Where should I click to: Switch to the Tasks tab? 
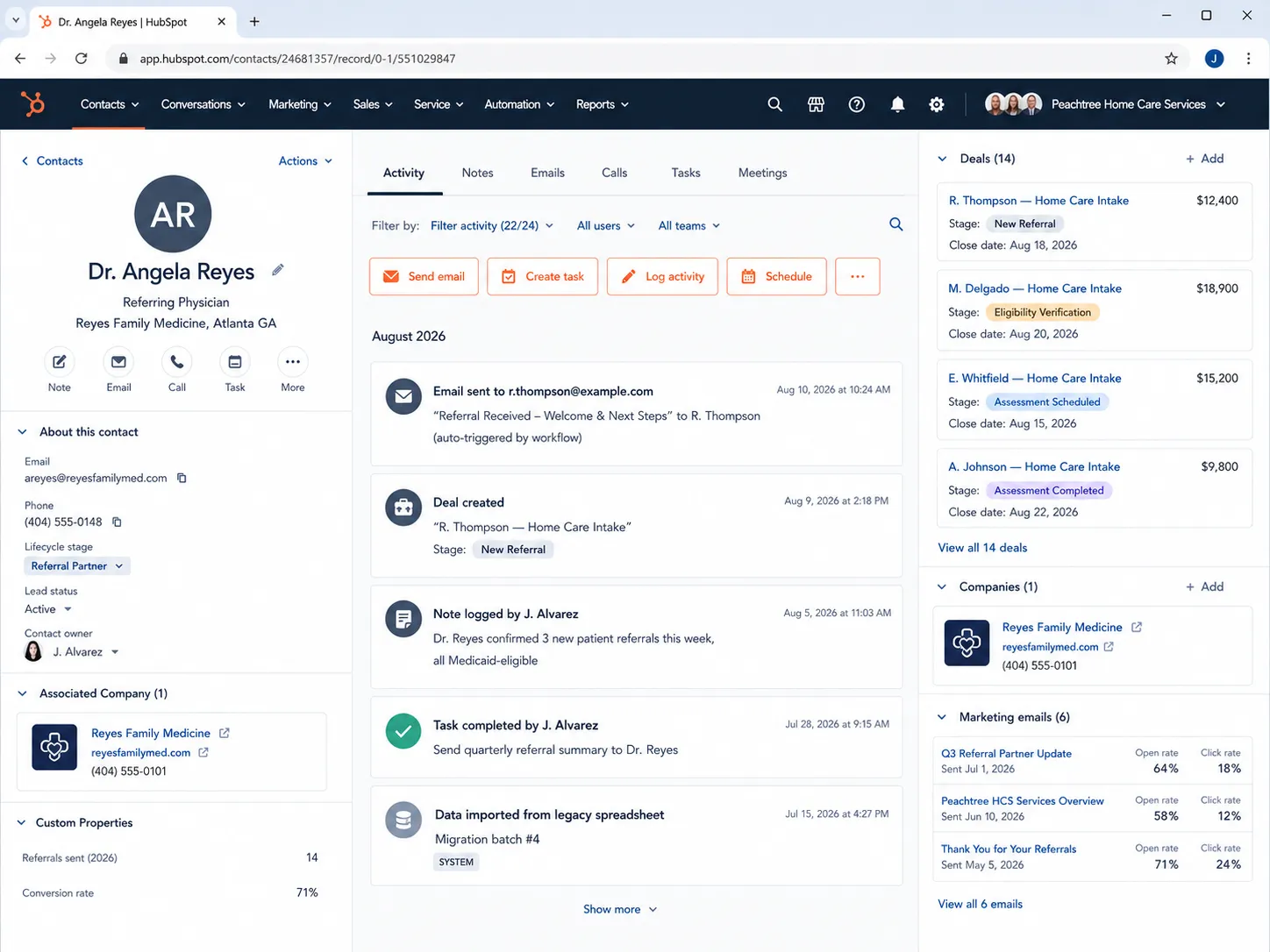click(686, 173)
